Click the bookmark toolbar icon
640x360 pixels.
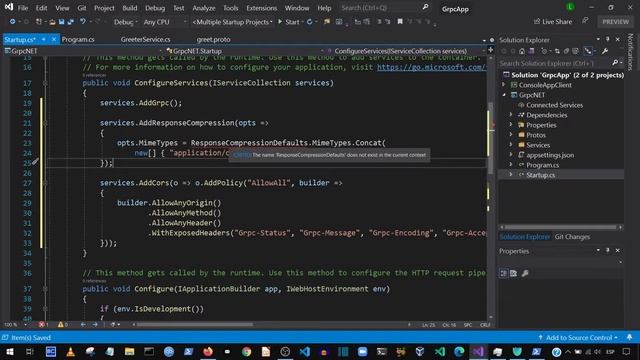tap(400, 22)
